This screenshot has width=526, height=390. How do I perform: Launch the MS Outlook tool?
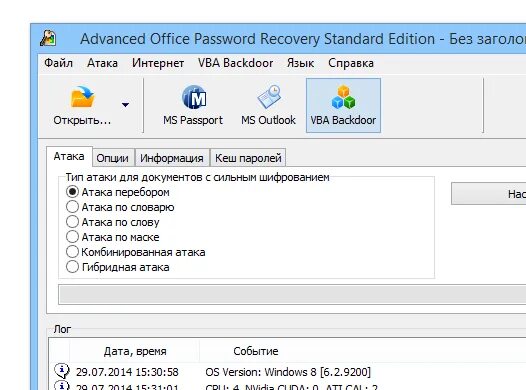268,106
